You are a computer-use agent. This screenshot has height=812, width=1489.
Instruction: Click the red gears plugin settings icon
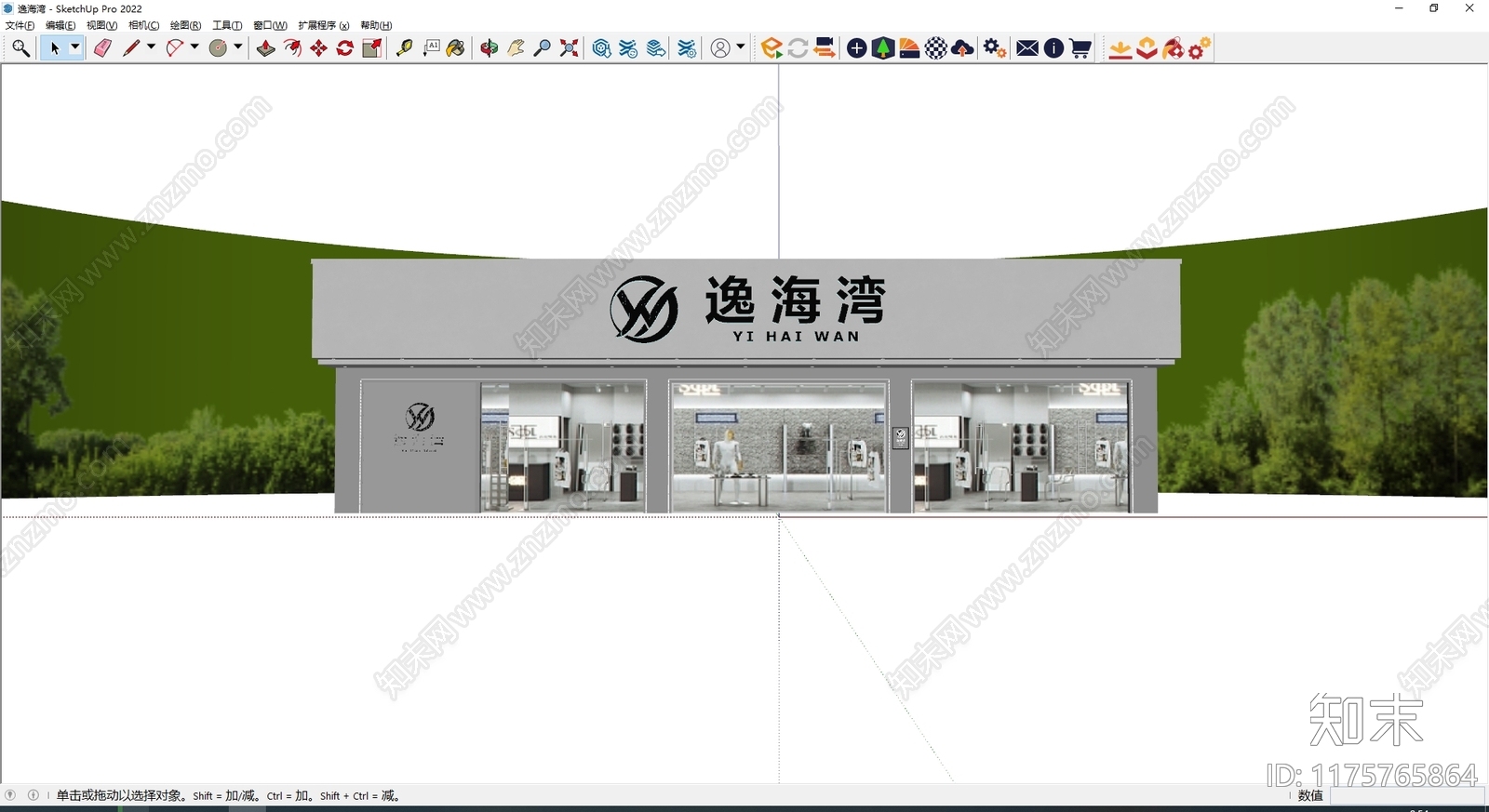1200,48
